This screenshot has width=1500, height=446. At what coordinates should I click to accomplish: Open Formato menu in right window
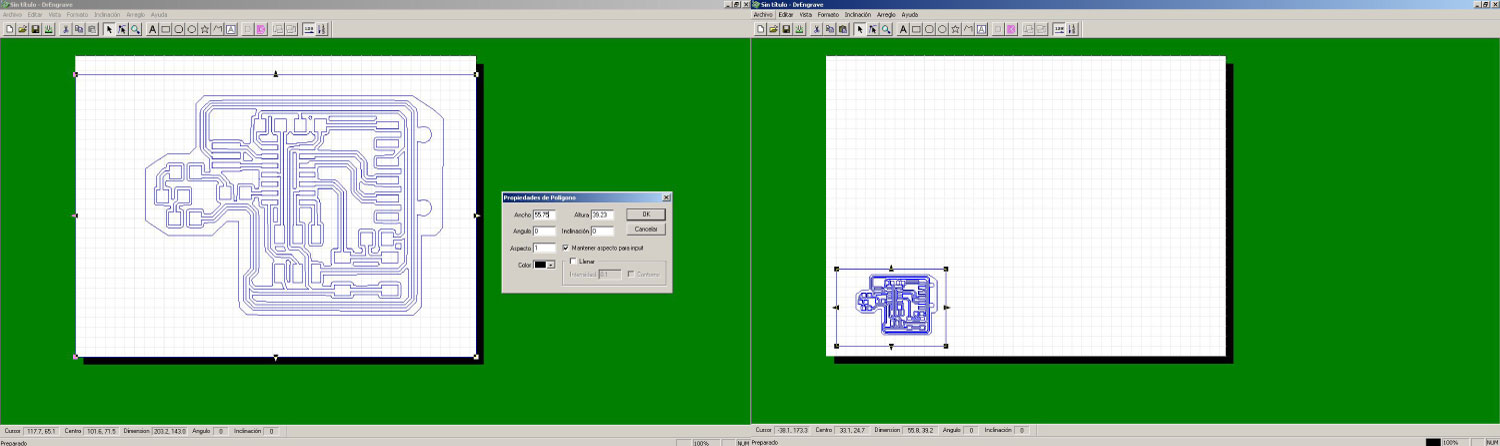pos(828,15)
